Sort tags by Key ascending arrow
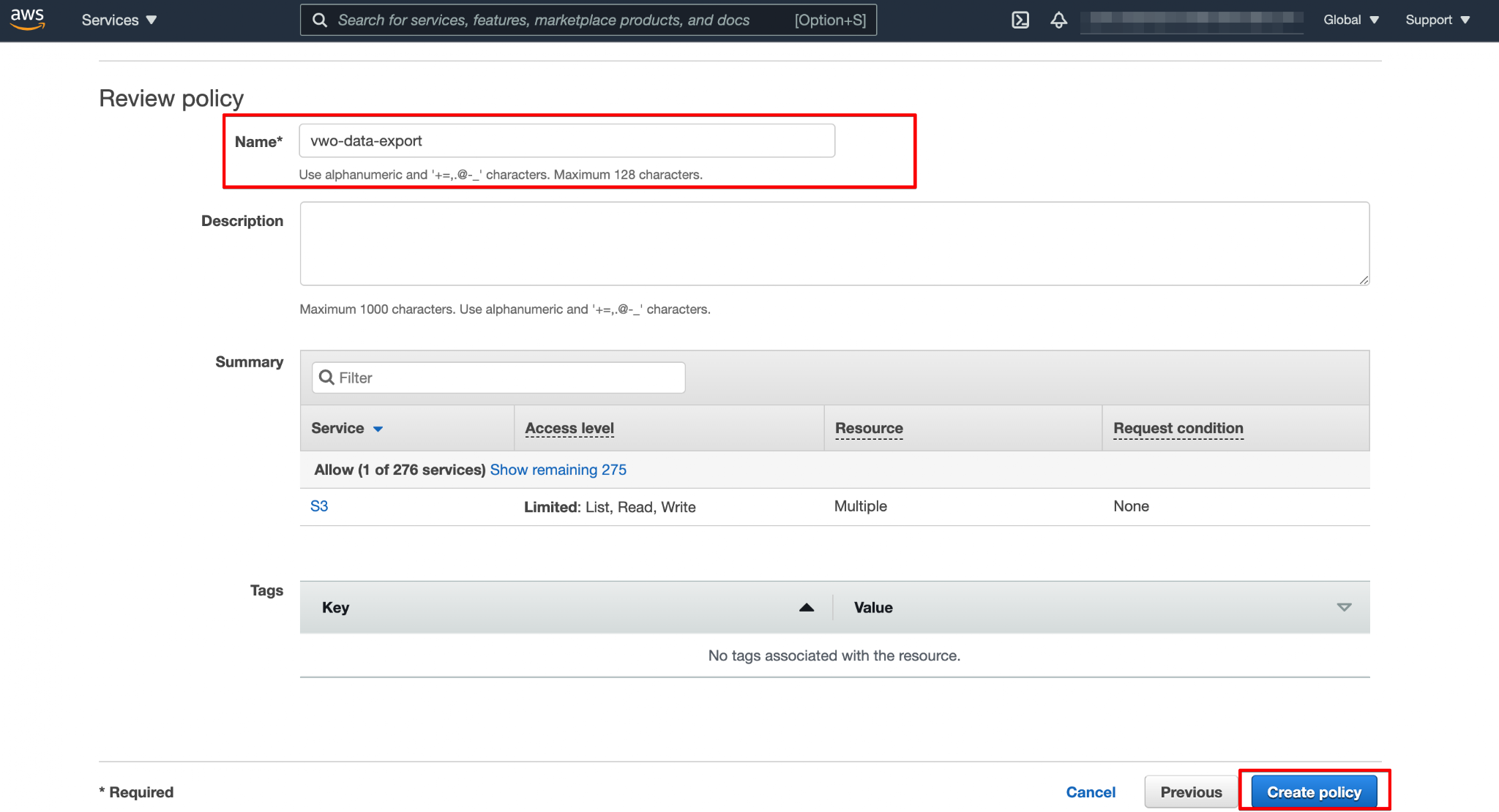The image size is (1499, 812). pos(807,607)
